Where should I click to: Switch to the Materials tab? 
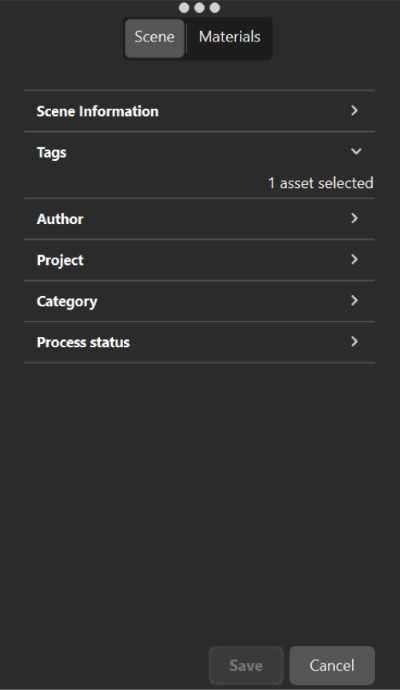pyautogui.click(x=229, y=38)
